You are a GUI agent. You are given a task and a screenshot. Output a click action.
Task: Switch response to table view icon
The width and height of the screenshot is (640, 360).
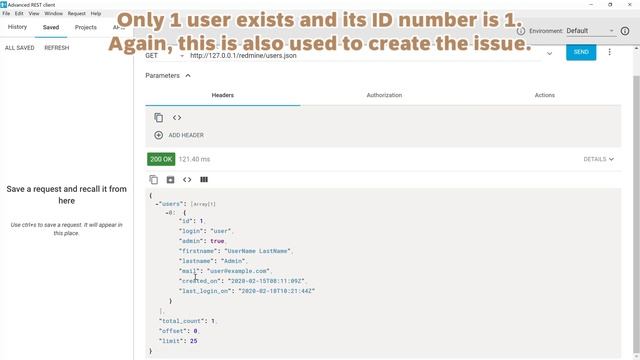(204, 180)
